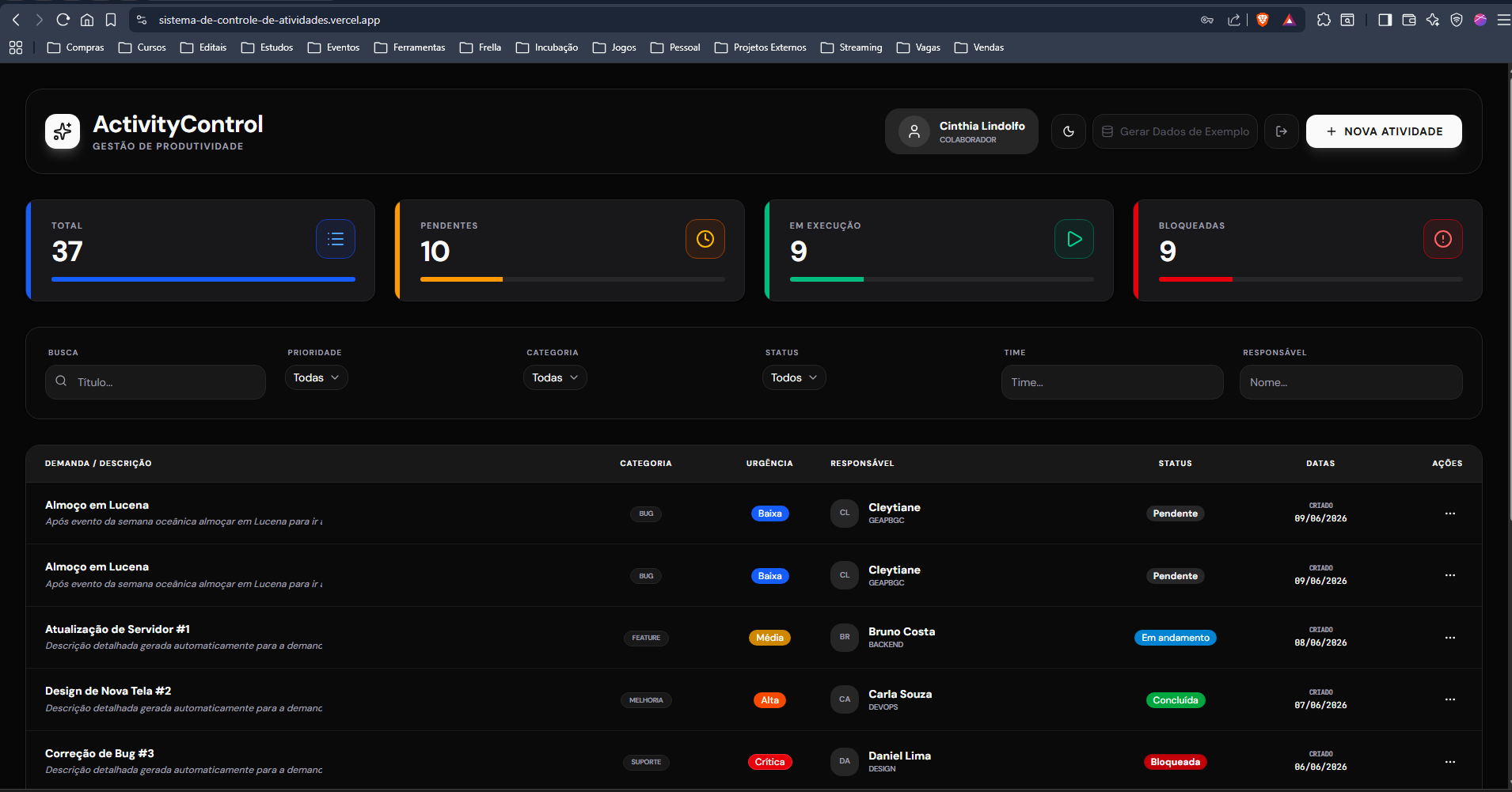This screenshot has width=1512, height=792.
Task: Toggle the browser sidebar panel icon
Action: tap(1385, 20)
